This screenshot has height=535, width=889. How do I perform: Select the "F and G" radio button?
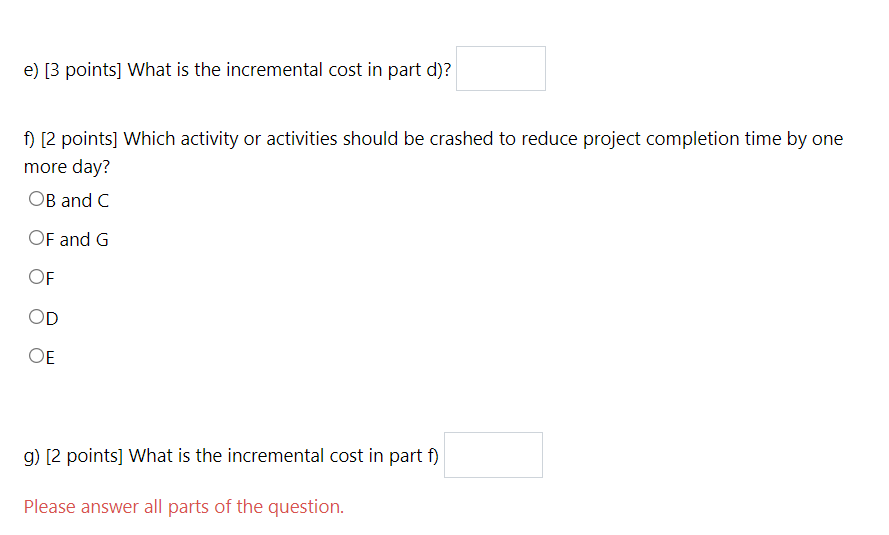pos(36,237)
